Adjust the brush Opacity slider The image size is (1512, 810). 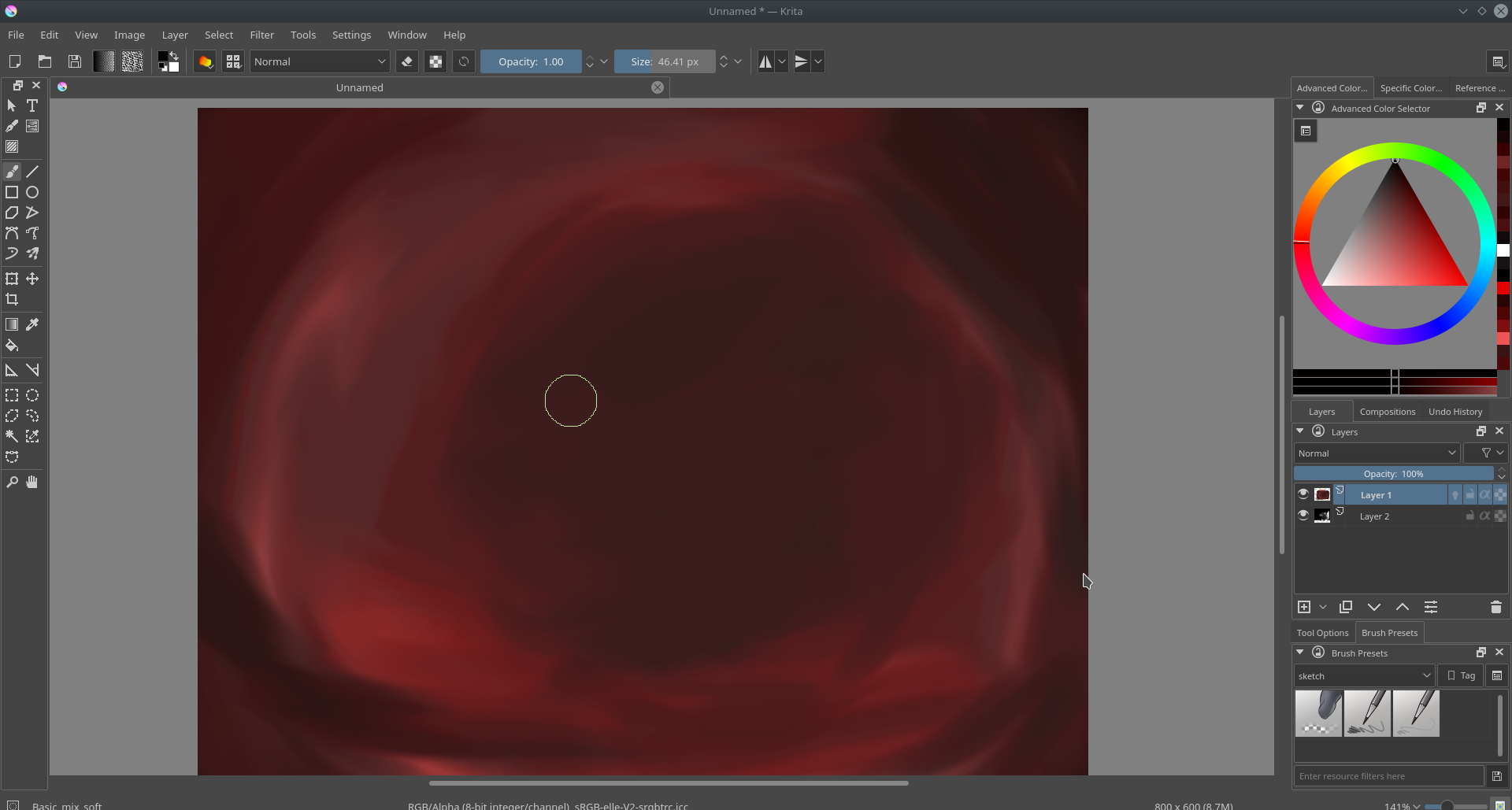531,61
